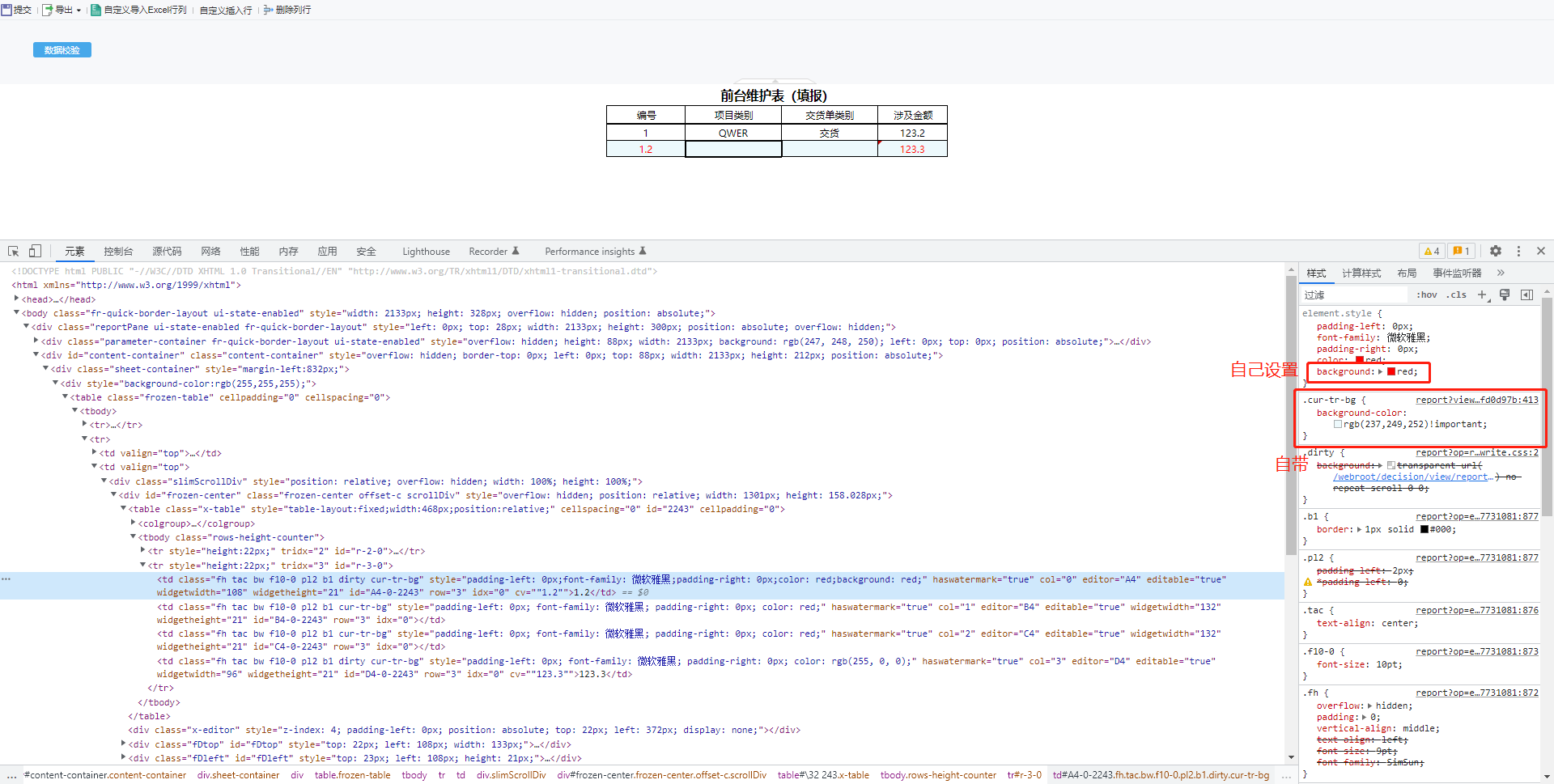The image size is (1554, 784).
Task: Click the 数据校验 button
Action: tap(62, 50)
